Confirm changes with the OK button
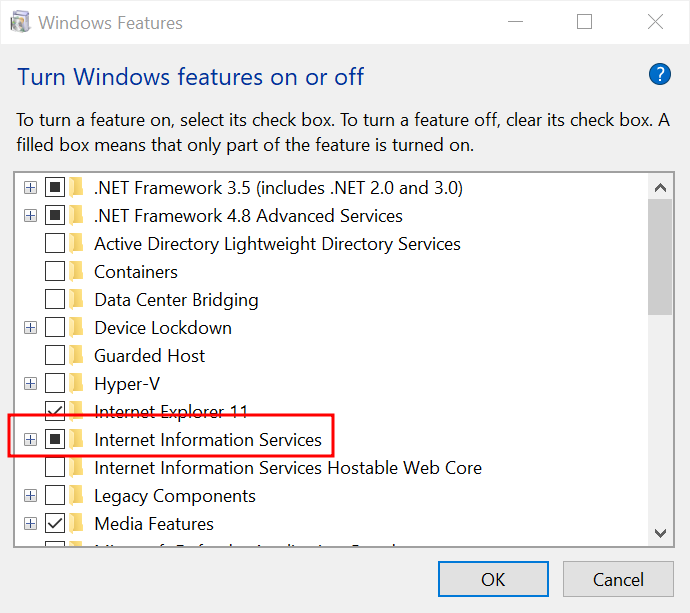 point(493,579)
